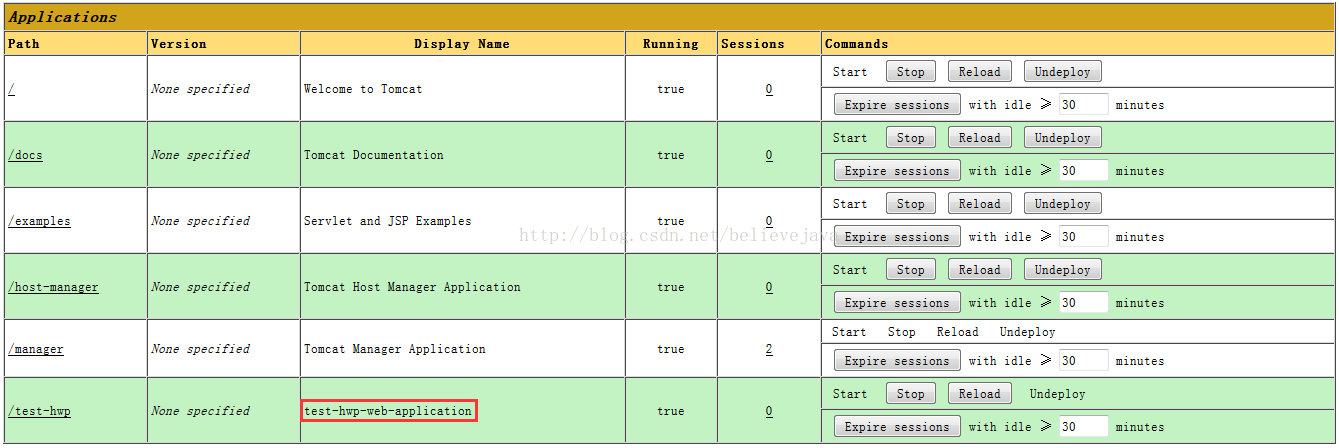Click Stop button for root application
This screenshot has width=1339, height=448.
[x=911, y=72]
